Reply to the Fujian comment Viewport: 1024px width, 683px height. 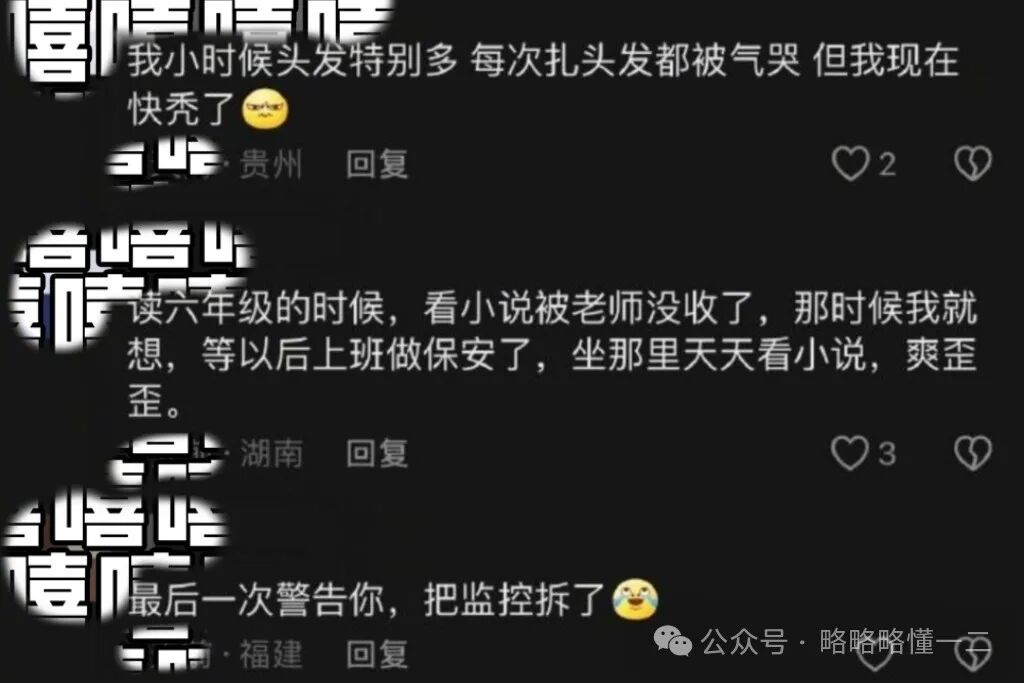(377, 654)
